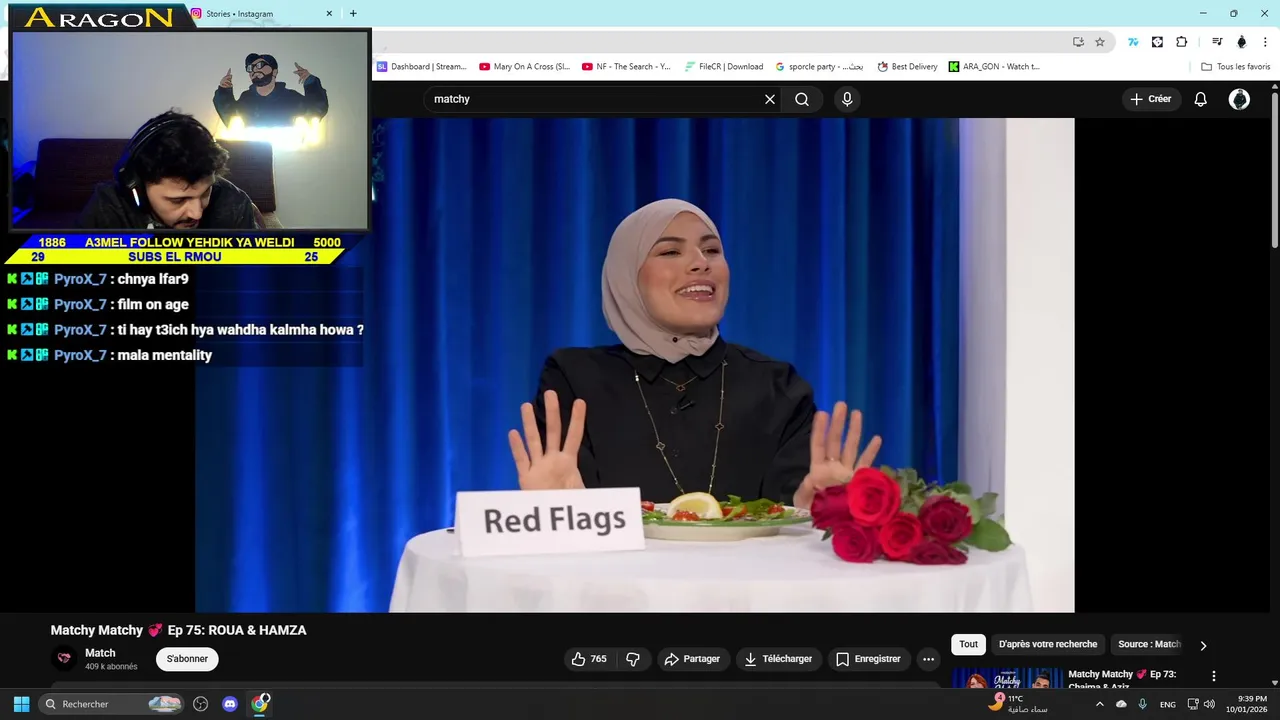Expand the Tous les favoris folder
This screenshot has width=1280, height=720.
pyautogui.click(x=1235, y=67)
